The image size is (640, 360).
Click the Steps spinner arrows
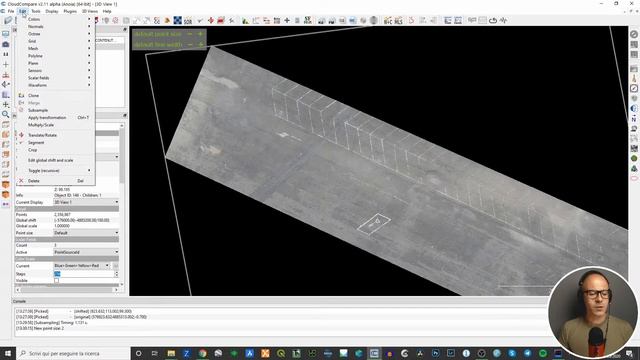point(116,274)
